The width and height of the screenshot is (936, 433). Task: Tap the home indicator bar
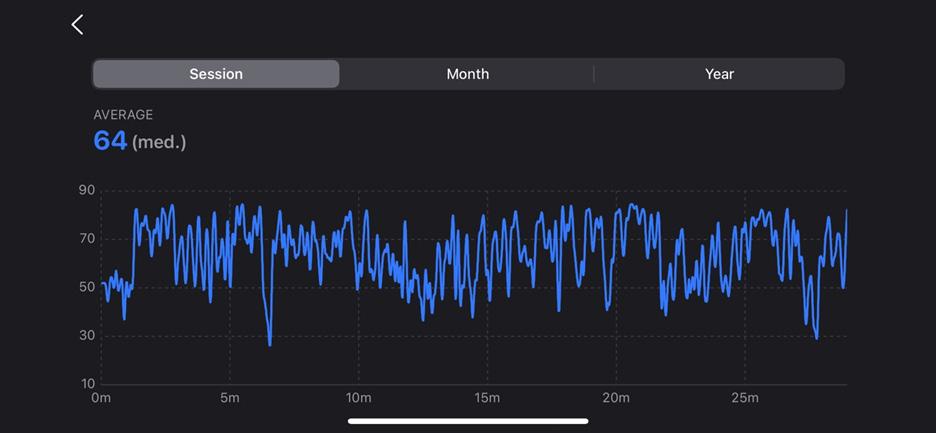pyautogui.click(x=468, y=421)
